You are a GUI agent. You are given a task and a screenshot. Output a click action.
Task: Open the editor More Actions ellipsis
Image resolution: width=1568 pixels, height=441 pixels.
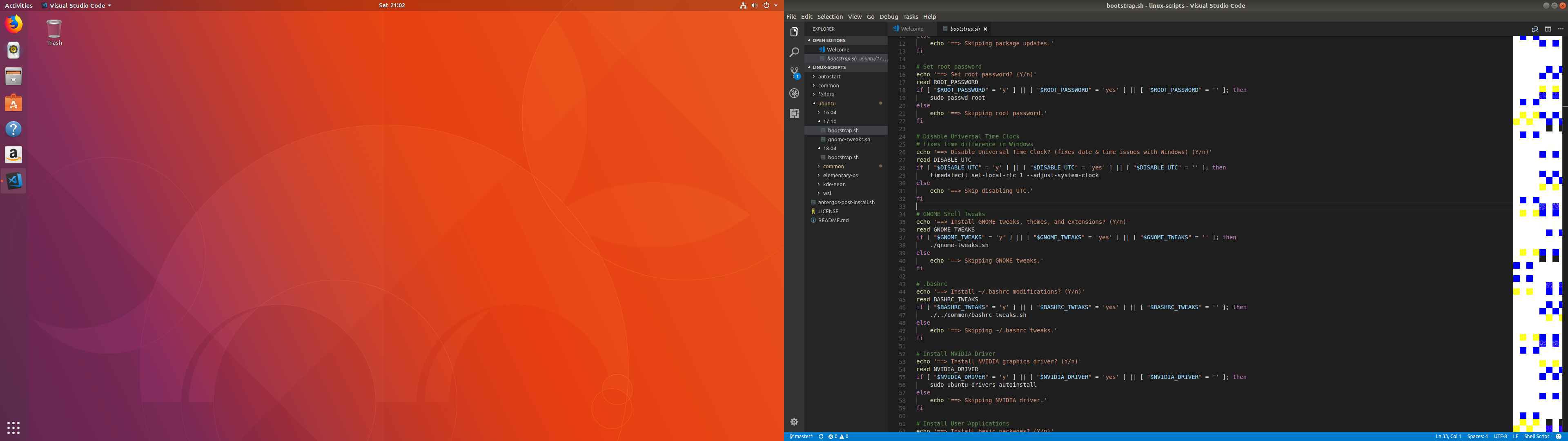(x=1560, y=29)
